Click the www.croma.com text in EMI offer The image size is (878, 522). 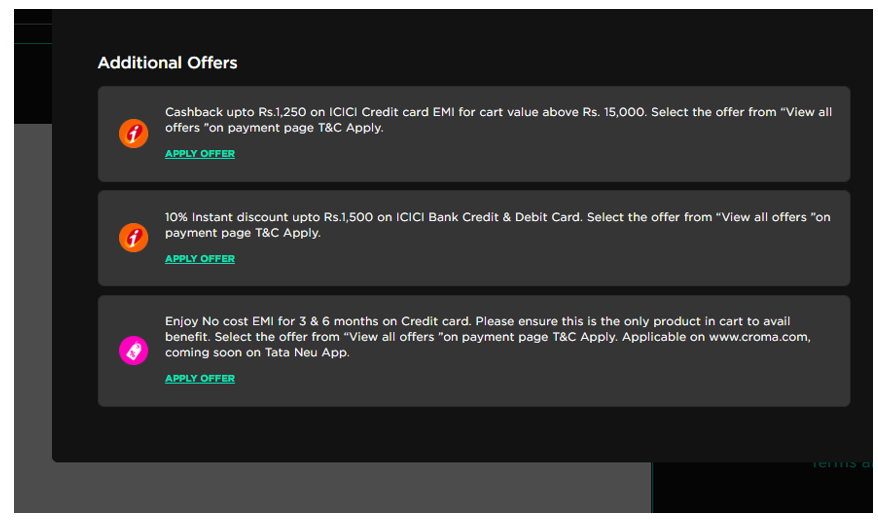(x=759, y=337)
